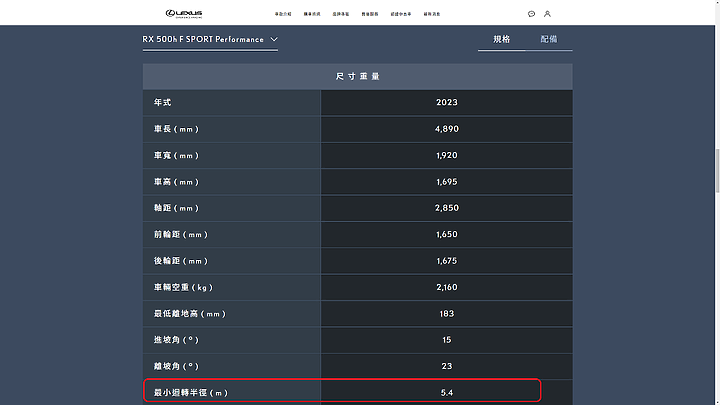Screen dimensions: 720x405
Task: Select the 2023 value cell
Action: [446, 102]
